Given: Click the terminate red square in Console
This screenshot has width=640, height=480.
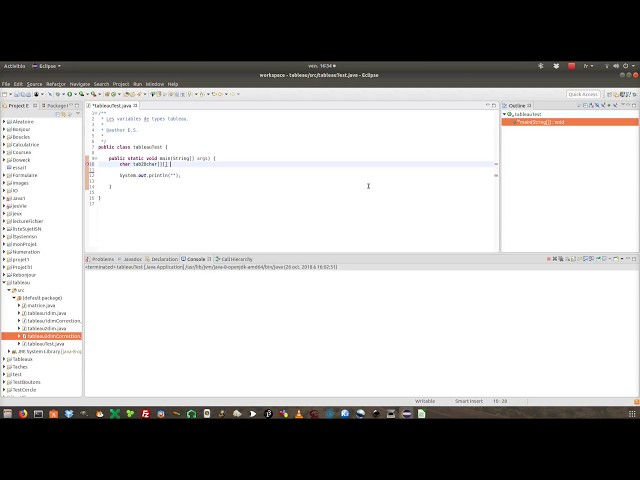Looking at the screenshot, I should (x=549, y=259).
